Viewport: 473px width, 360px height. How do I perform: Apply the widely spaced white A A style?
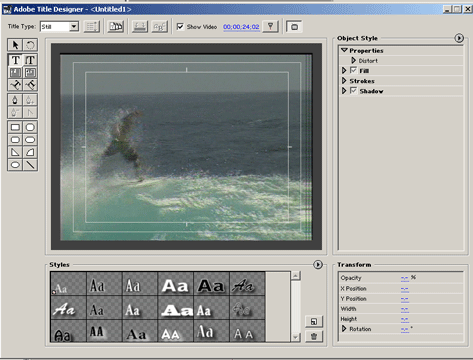247,331
